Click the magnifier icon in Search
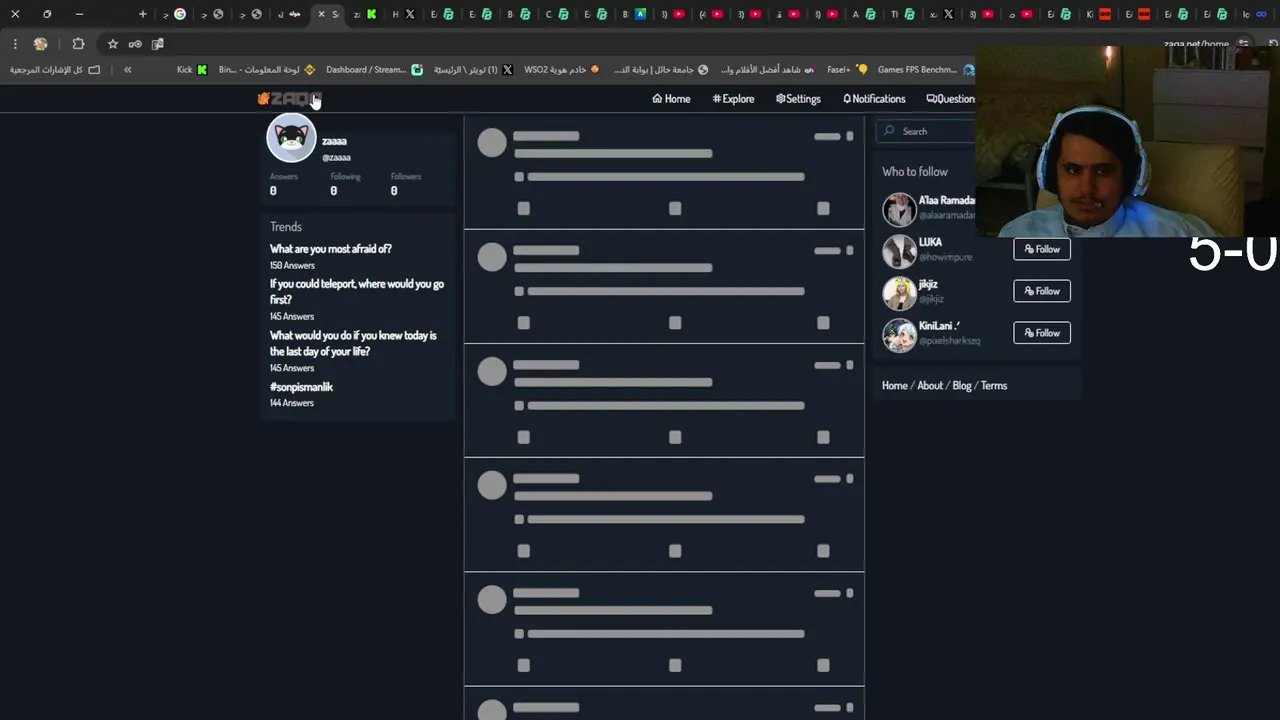The width and height of the screenshot is (1280, 720). (889, 131)
